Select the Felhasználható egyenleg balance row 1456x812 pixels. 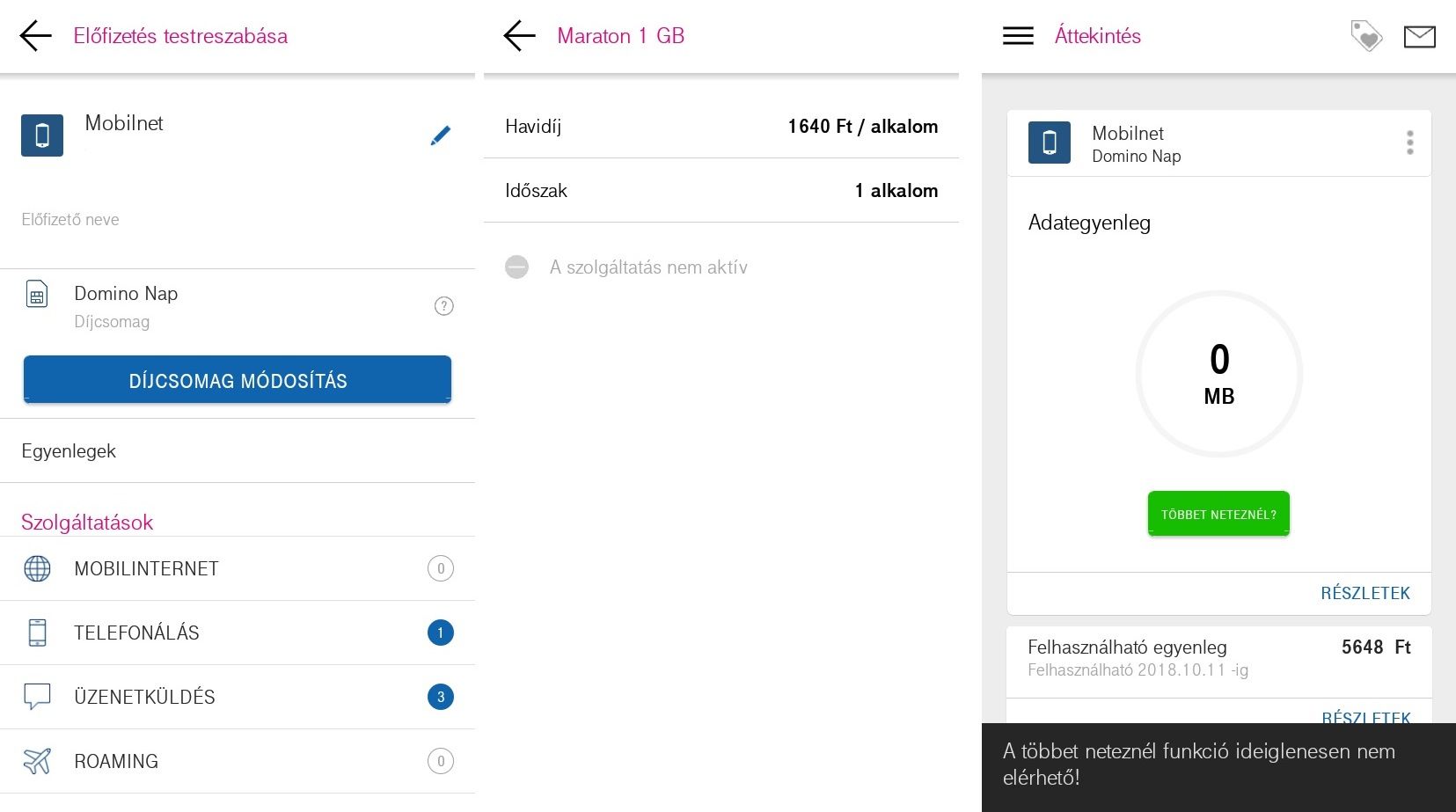[1218, 658]
